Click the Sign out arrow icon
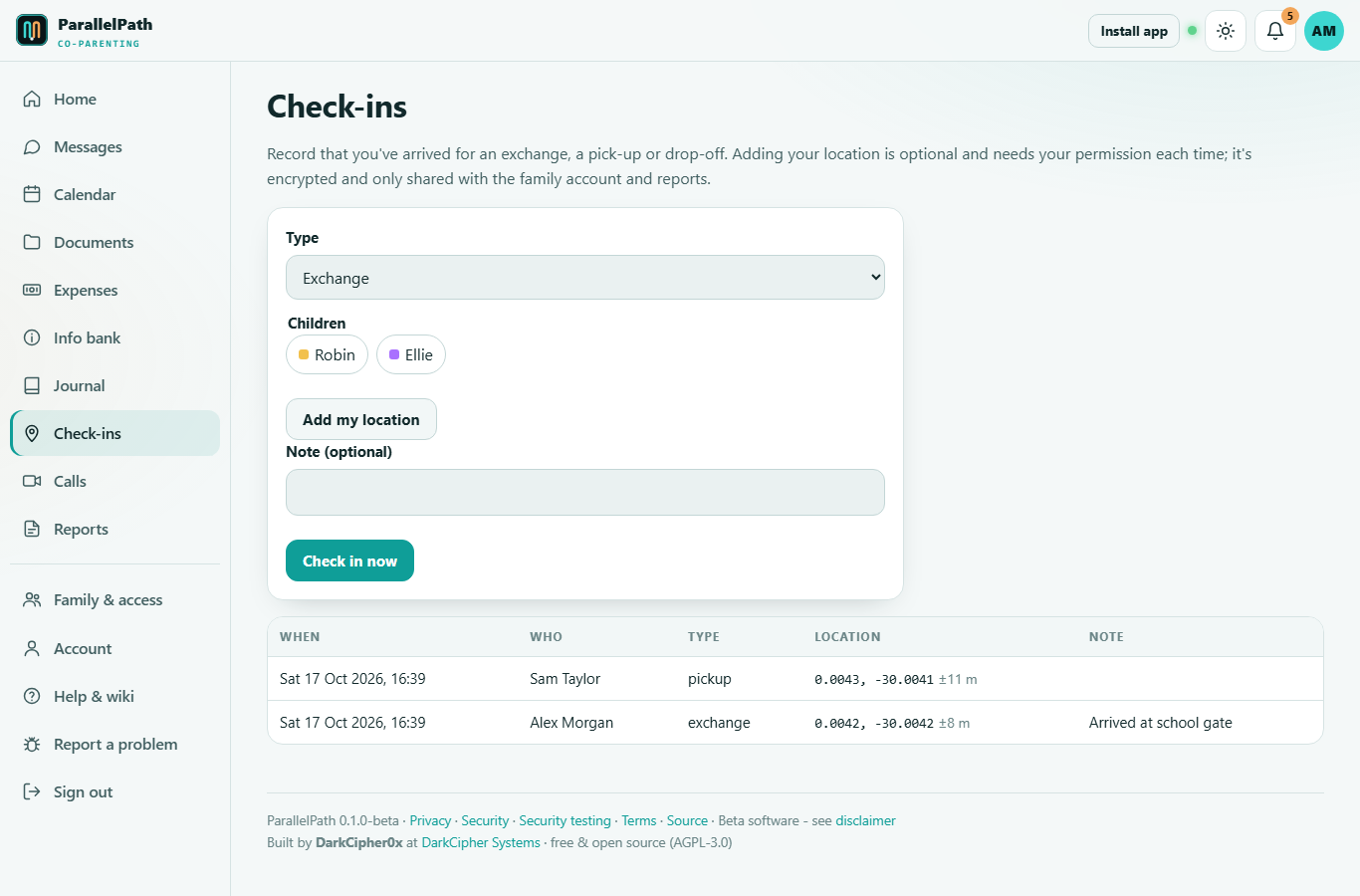This screenshot has height=896, width=1360. click(x=32, y=791)
